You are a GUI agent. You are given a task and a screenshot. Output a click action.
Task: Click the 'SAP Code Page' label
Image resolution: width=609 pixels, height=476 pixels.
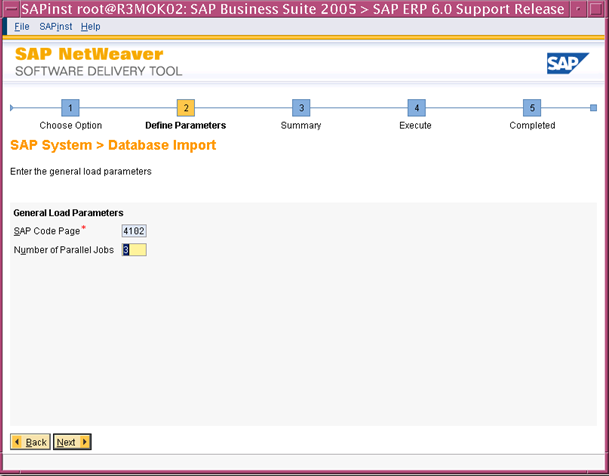pos(47,231)
